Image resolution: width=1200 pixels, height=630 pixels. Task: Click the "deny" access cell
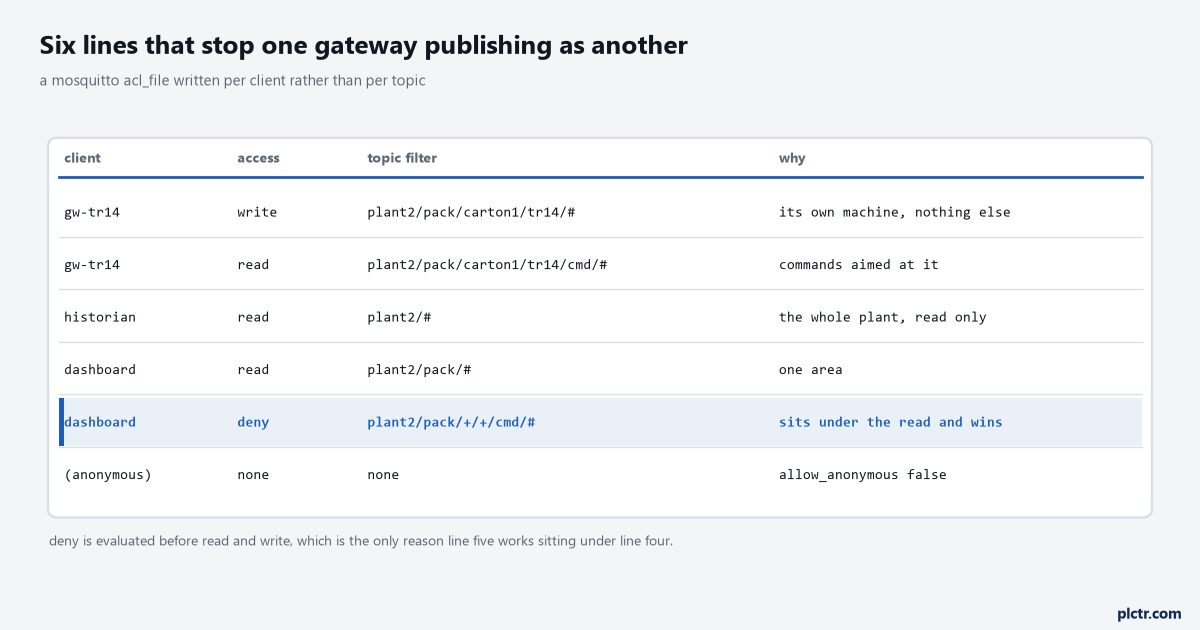coord(253,422)
